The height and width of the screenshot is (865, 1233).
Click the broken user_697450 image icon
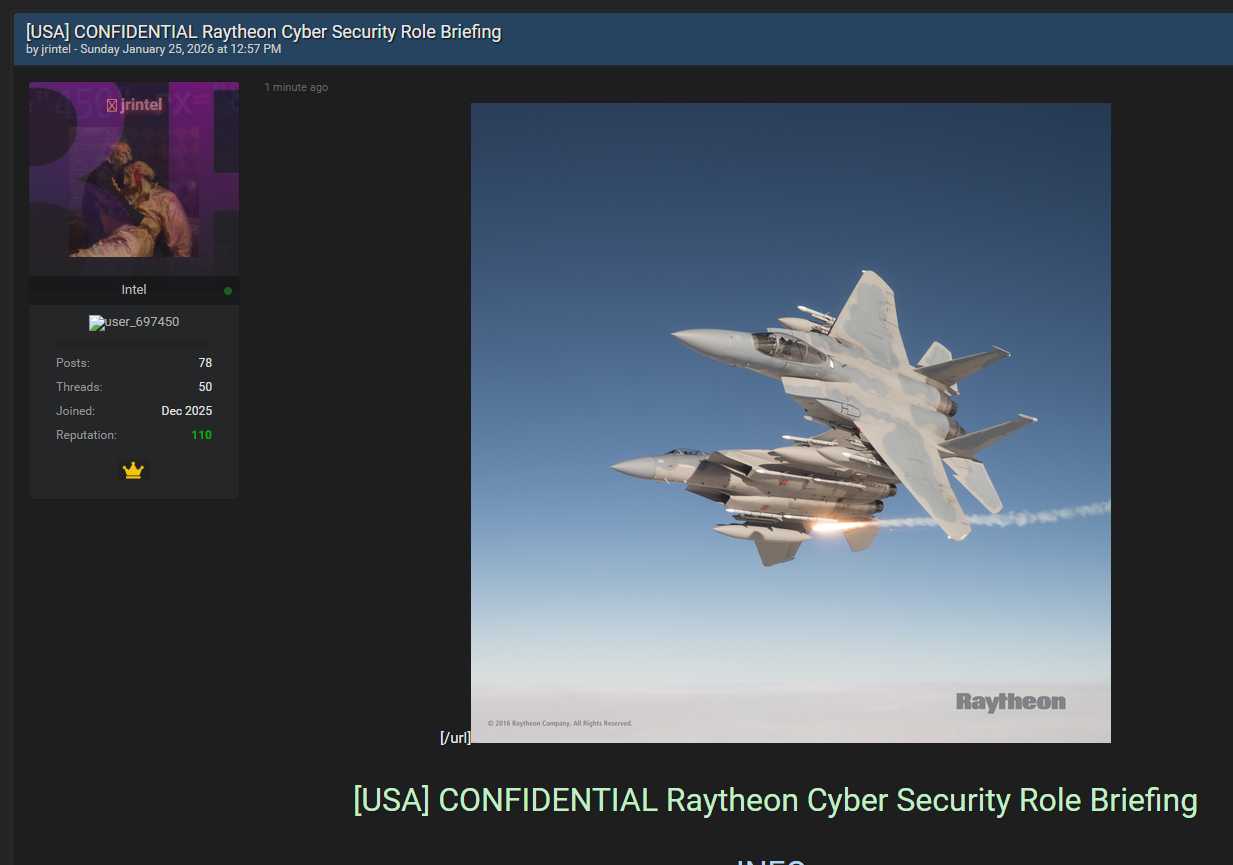tap(95, 323)
